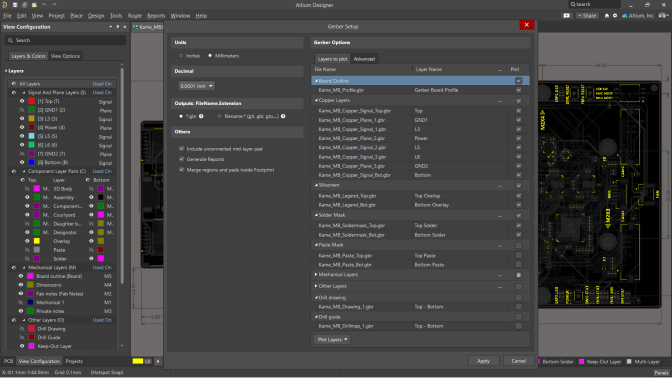672x378 pixels.
Task: Select the *.gbr output extension radio
Action: pos(181,116)
